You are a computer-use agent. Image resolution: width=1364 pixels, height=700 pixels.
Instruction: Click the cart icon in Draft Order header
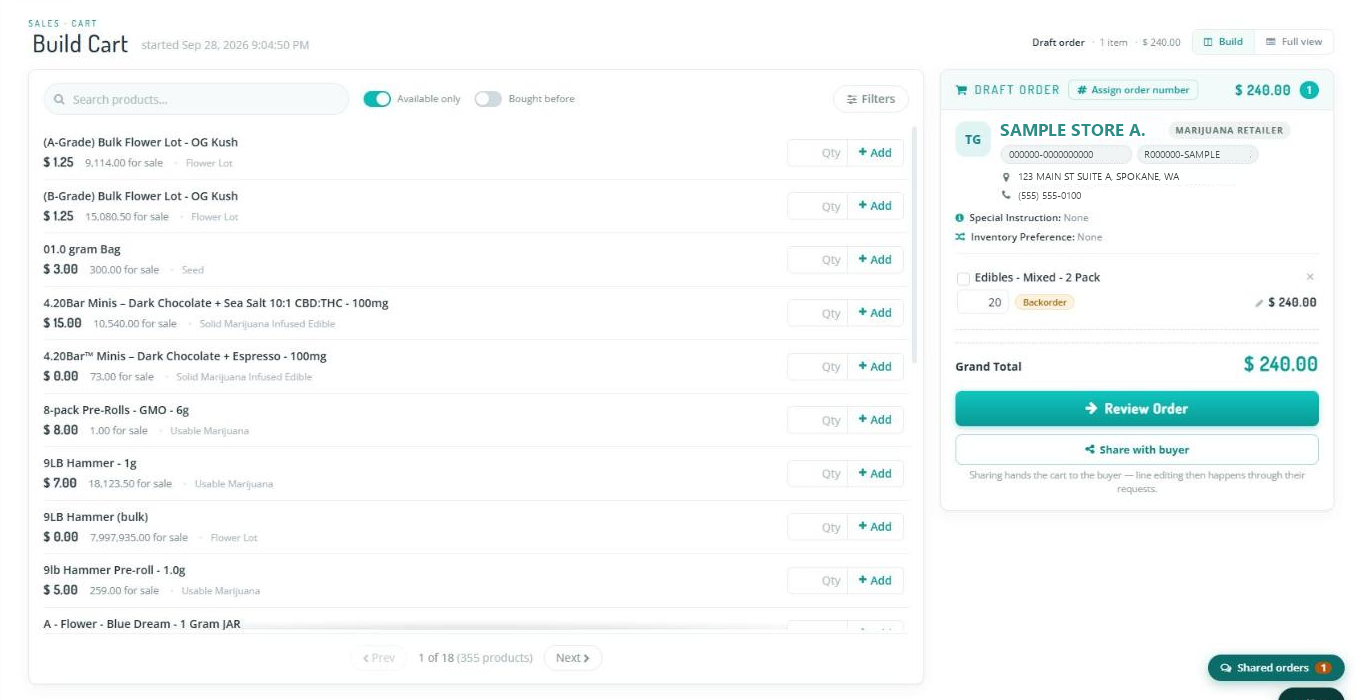pyautogui.click(x=961, y=90)
